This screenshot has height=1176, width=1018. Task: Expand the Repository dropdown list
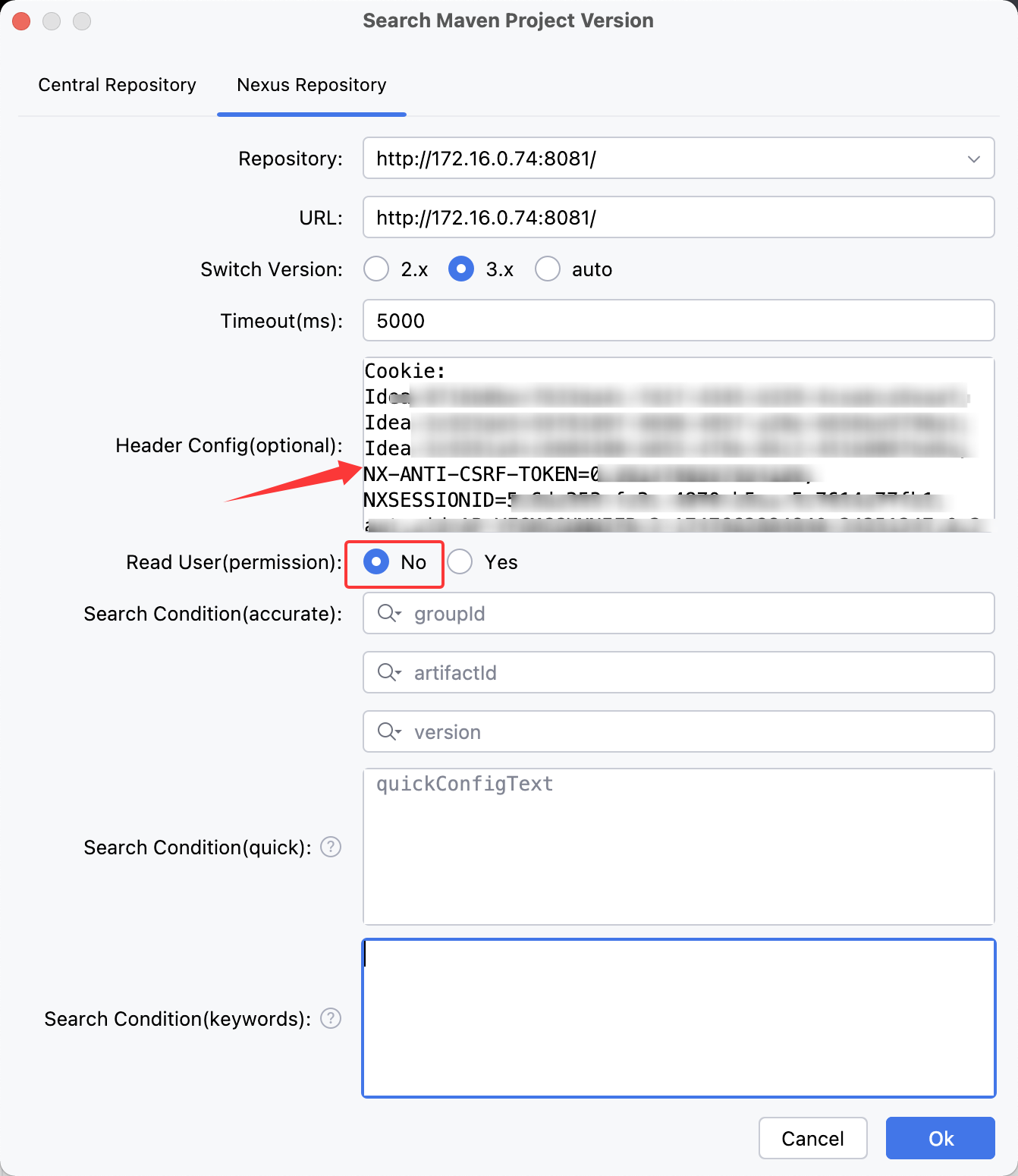point(974,159)
